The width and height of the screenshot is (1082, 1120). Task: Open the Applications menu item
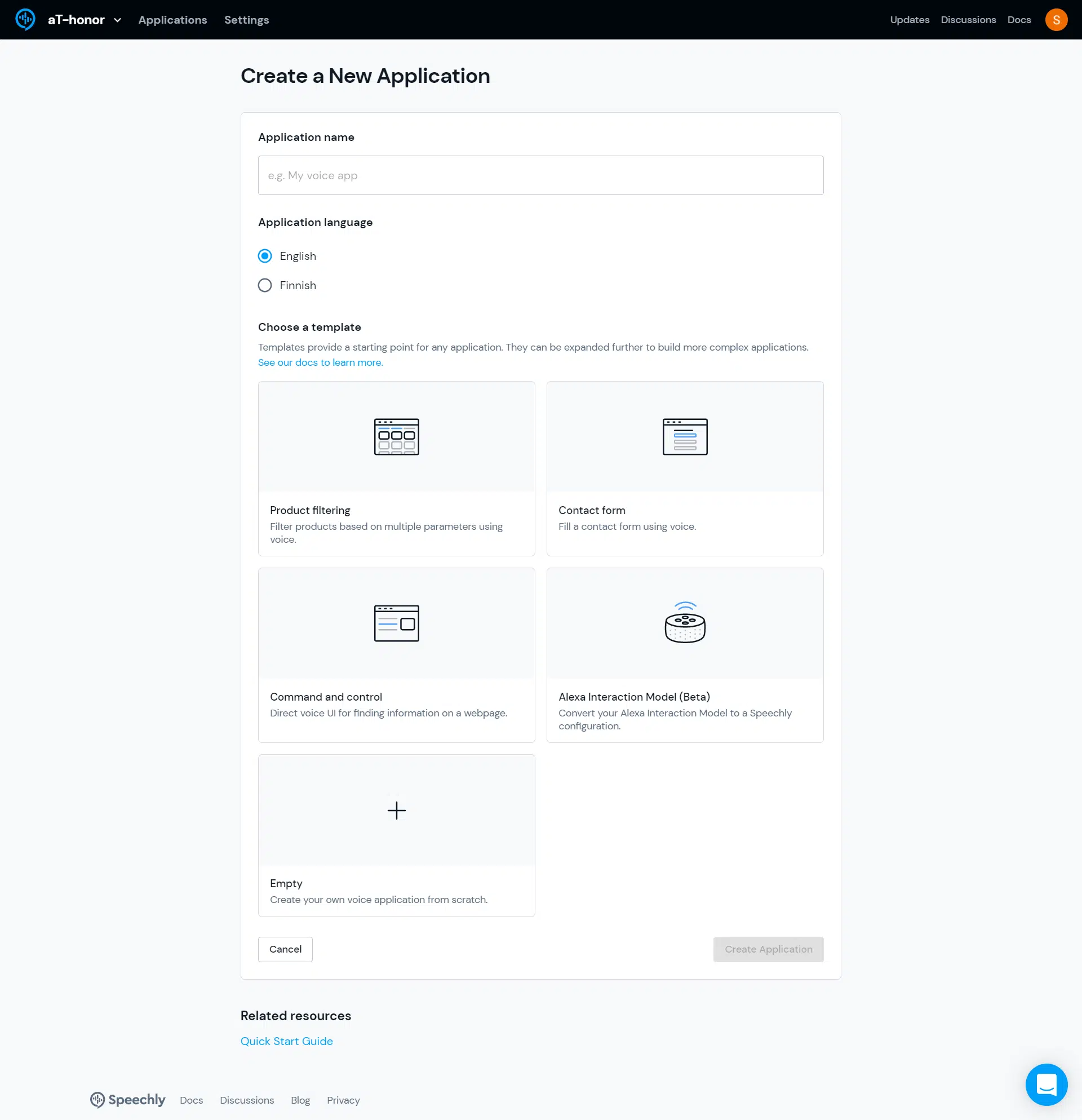pos(172,20)
